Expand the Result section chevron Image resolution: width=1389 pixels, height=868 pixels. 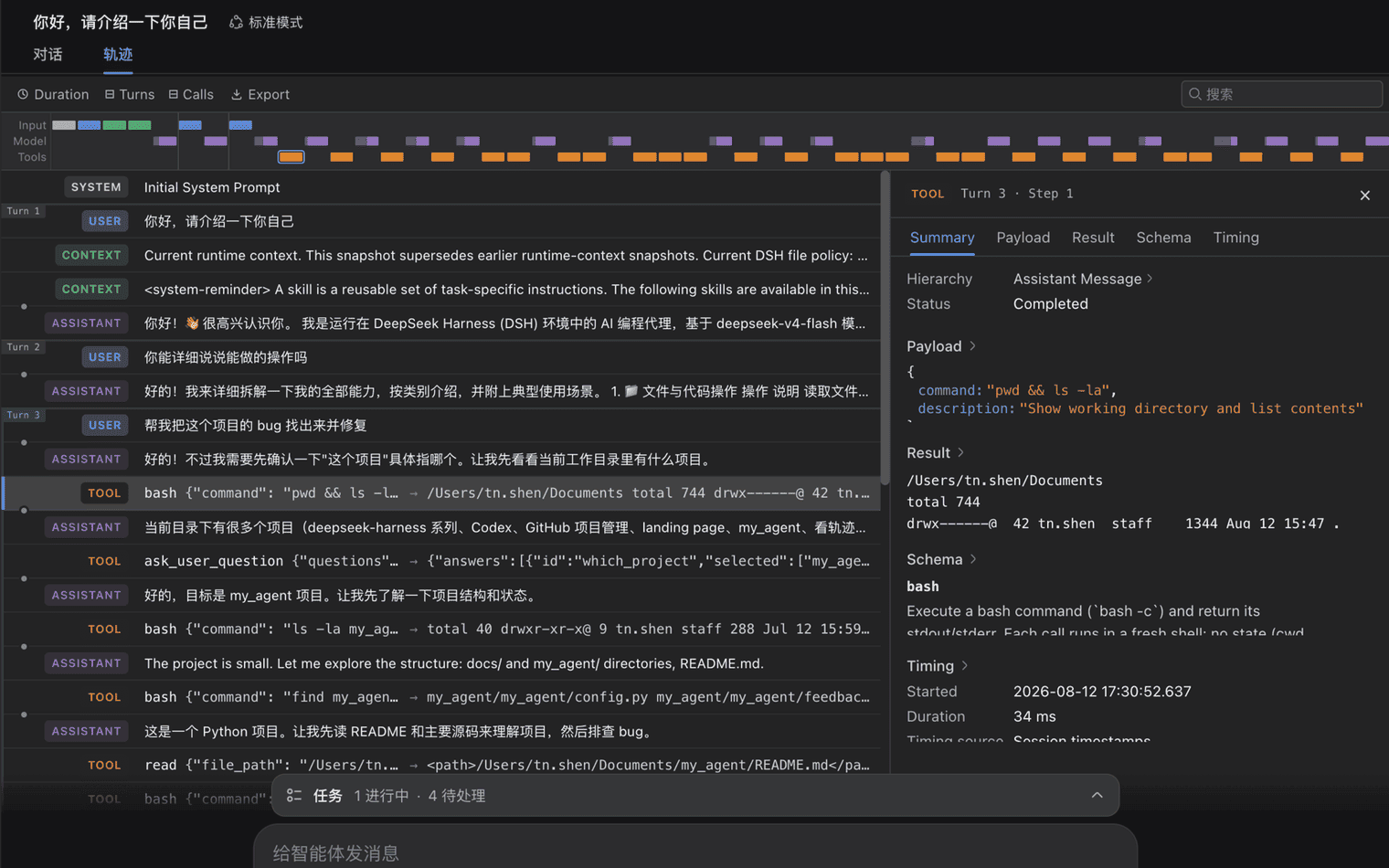click(x=960, y=453)
